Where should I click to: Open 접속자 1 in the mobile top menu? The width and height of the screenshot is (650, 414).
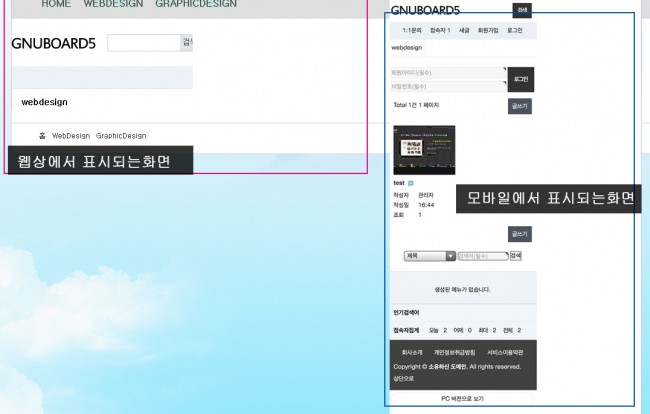(x=440, y=30)
